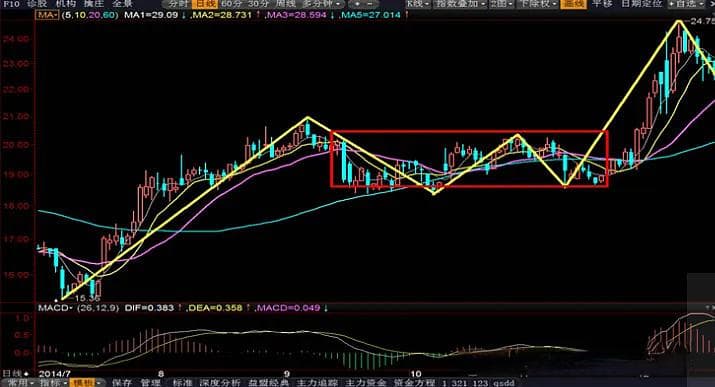Image resolution: width=715 pixels, height=387 pixels.
Task: Open the MA indicator selector
Action: pos(47,15)
